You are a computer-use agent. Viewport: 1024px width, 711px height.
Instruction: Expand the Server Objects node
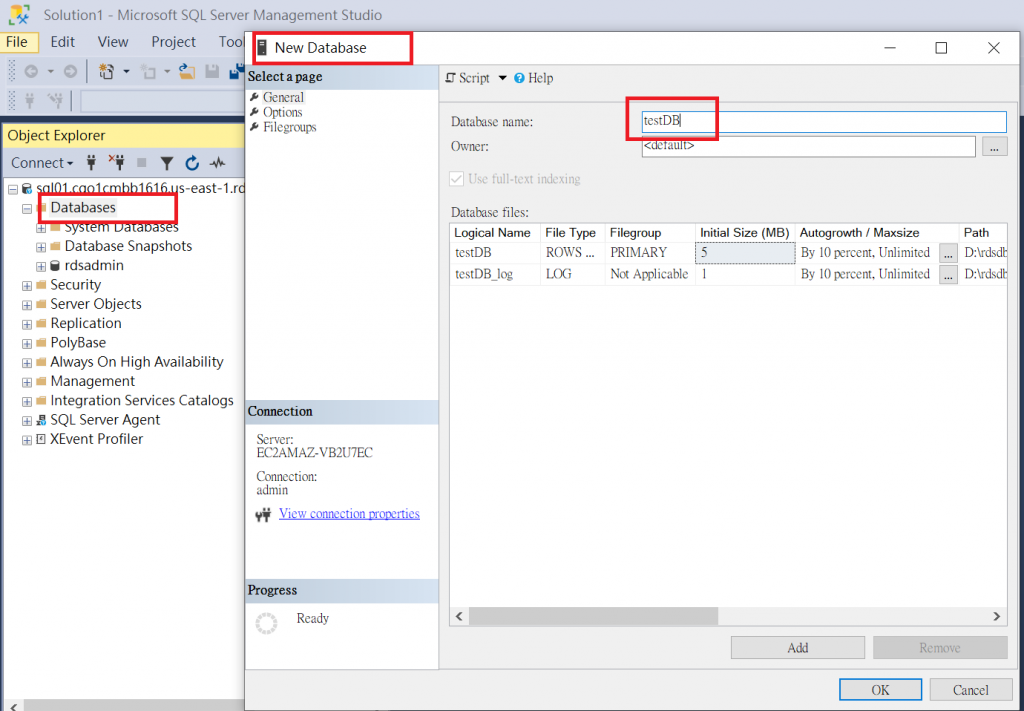coord(27,305)
